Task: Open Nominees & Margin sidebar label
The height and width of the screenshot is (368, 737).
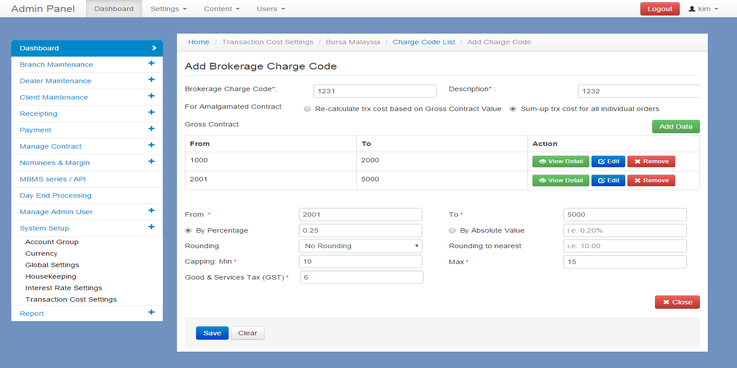Action: tap(55, 163)
